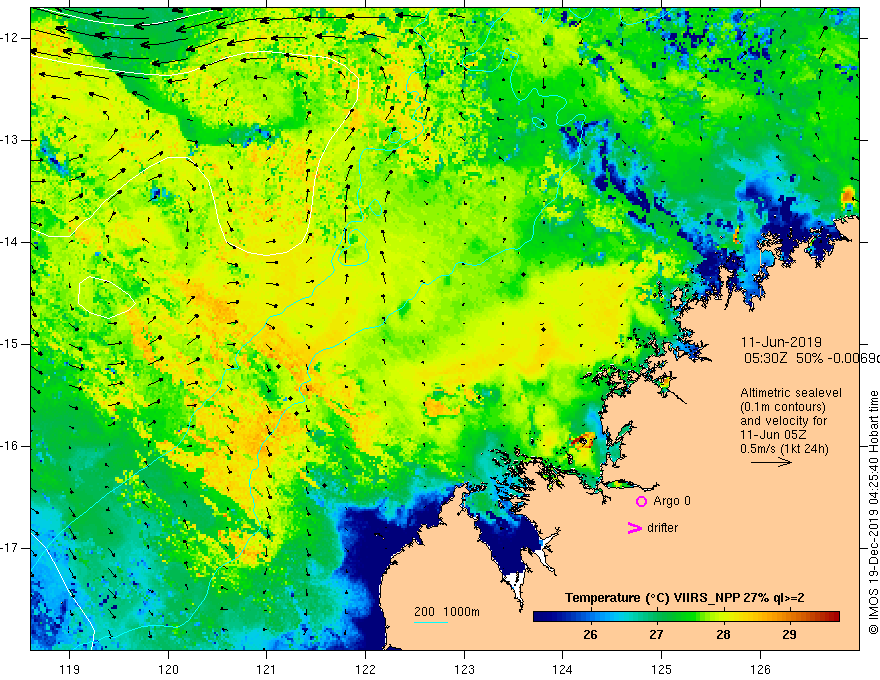Viewport: 880px width, 680px height.
Task: Click the longitude 124 axis label
Action: tap(563, 669)
